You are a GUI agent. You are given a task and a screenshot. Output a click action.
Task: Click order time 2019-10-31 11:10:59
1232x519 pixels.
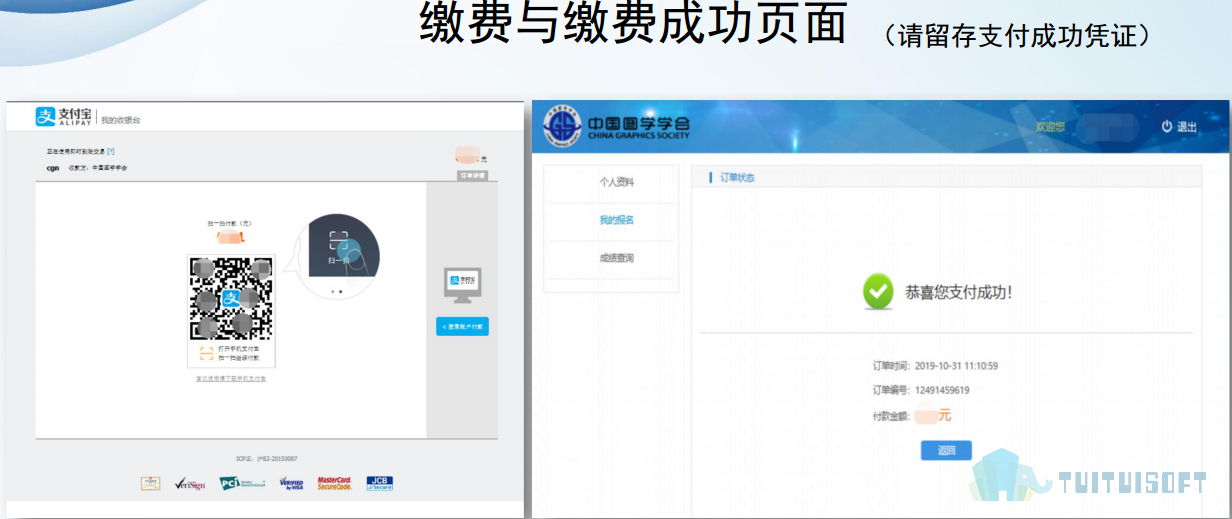pos(956,366)
